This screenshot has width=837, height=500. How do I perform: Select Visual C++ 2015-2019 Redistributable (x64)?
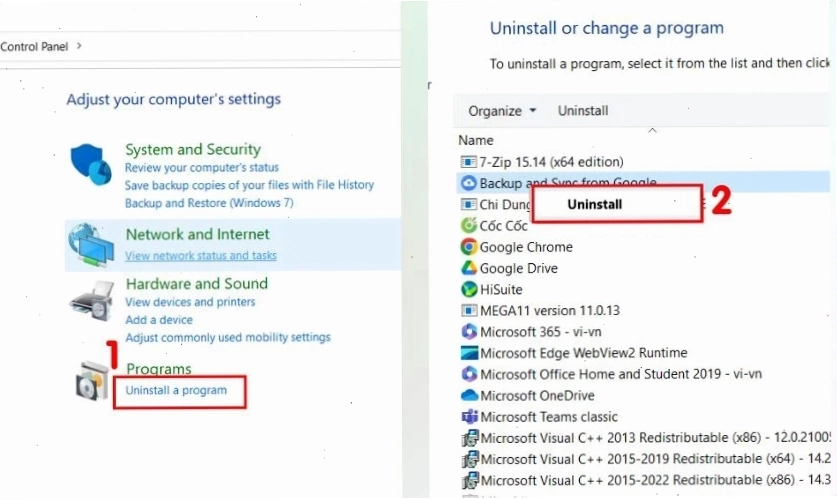point(656,459)
